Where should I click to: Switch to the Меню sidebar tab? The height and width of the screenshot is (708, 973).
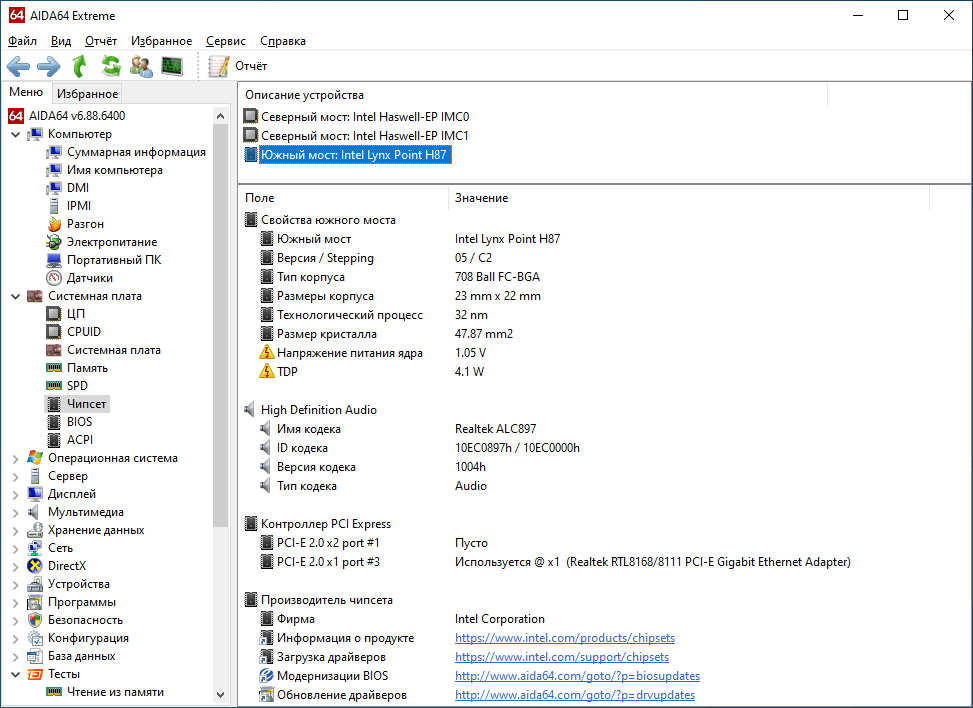tap(26, 92)
